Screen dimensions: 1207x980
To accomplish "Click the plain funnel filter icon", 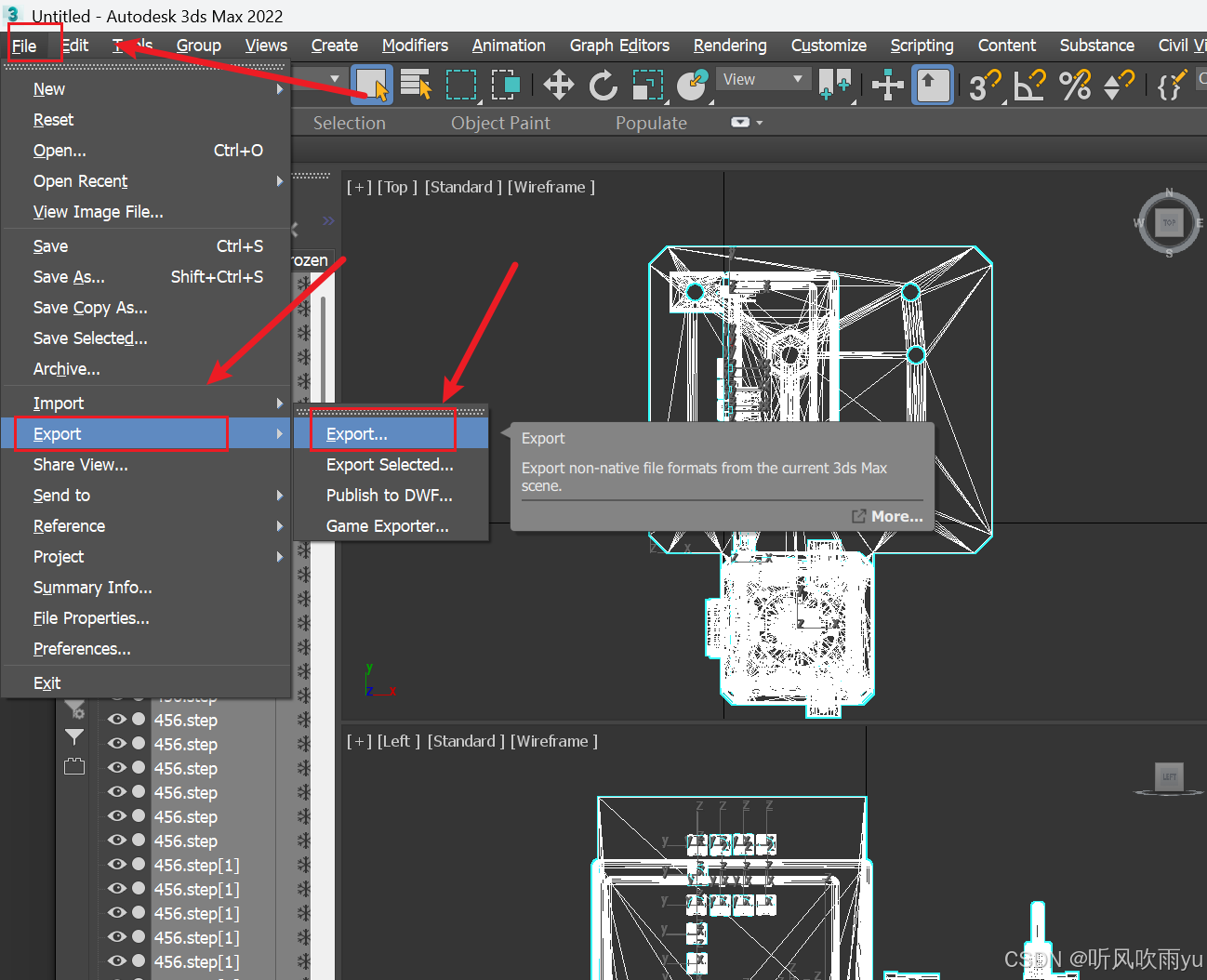I will pos(74,737).
